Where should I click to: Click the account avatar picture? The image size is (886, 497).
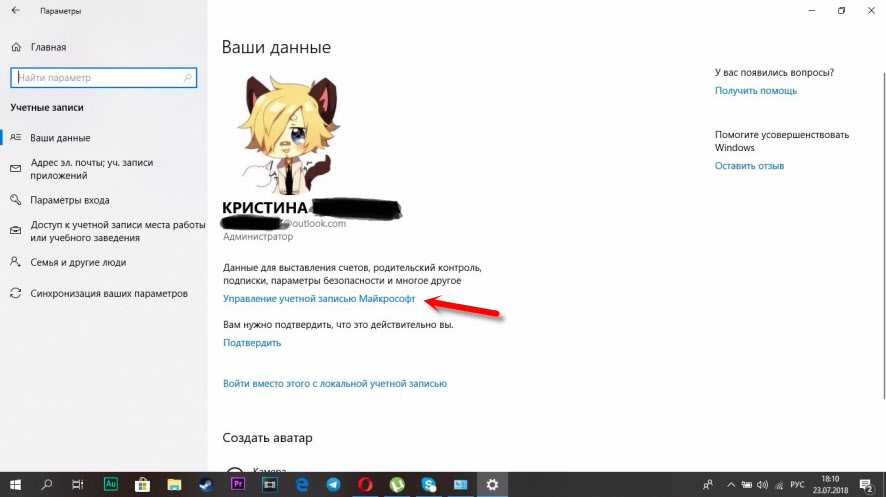point(288,134)
